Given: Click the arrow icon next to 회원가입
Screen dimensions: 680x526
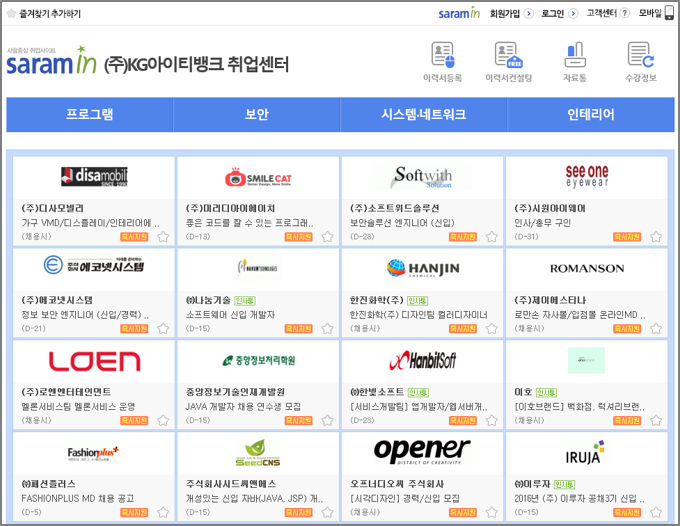Looking at the screenshot, I should coord(528,13).
